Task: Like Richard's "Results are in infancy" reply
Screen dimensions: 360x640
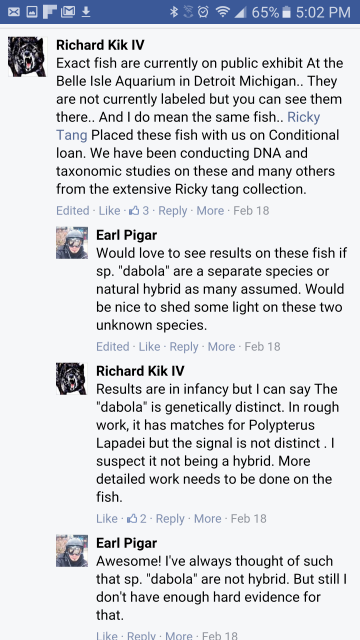Action: [x=107, y=518]
